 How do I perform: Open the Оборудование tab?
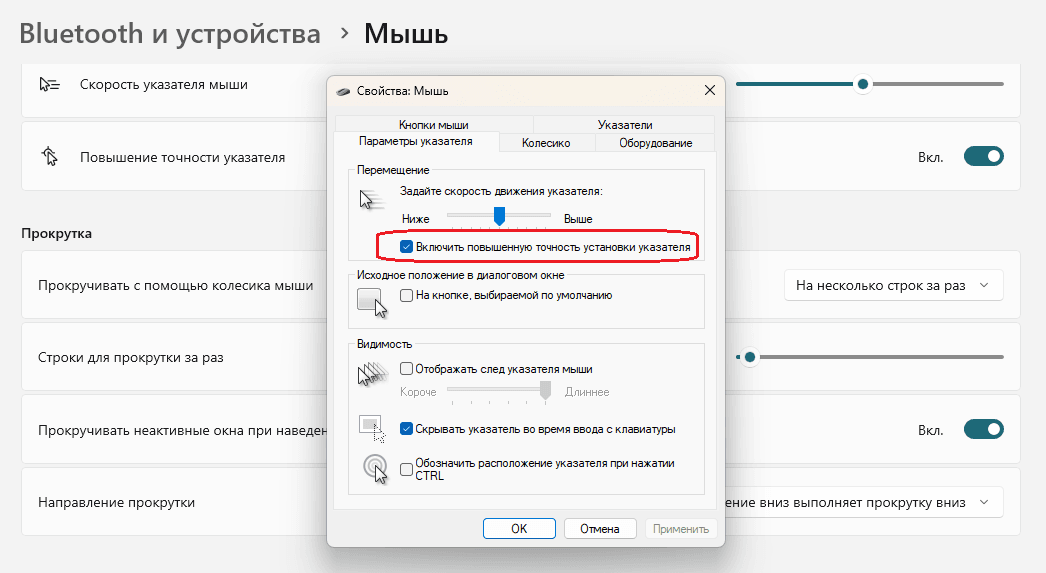coord(655,143)
